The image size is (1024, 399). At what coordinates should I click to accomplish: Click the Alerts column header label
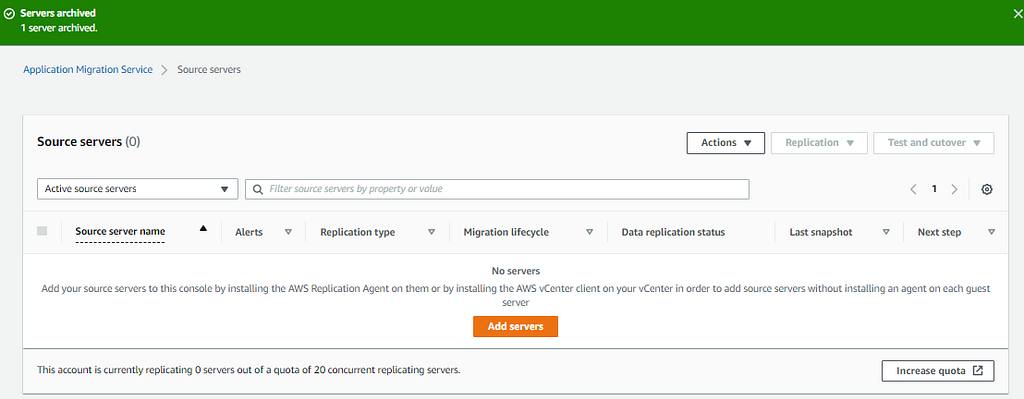click(x=249, y=232)
